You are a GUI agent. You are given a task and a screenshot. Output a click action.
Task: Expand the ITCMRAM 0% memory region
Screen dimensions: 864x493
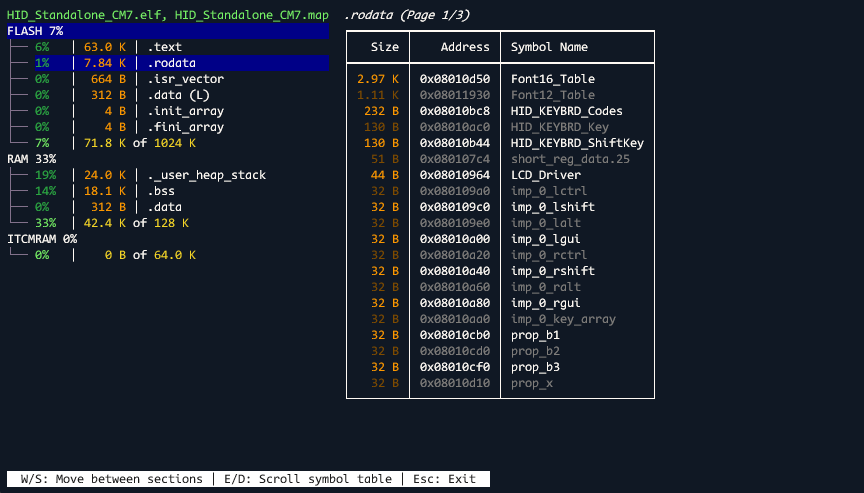coord(42,239)
